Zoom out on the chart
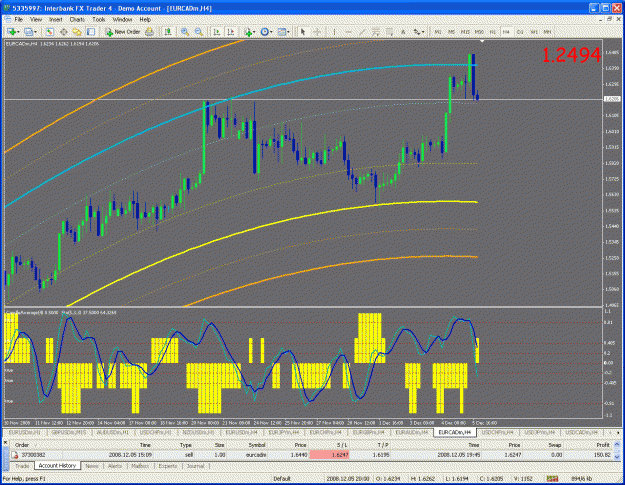This screenshot has width=625, height=485. coord(199,32)
